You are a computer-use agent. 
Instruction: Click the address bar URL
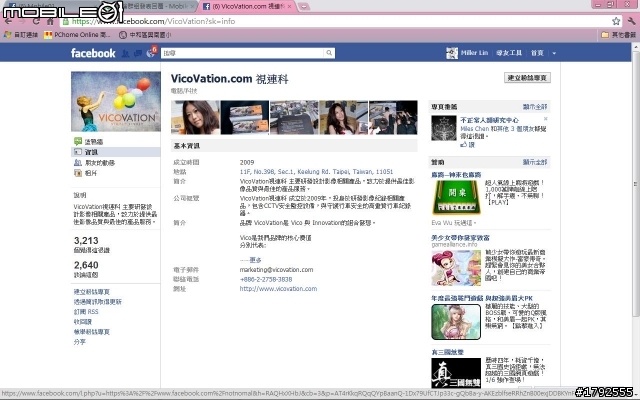click(x=153, y=21)
